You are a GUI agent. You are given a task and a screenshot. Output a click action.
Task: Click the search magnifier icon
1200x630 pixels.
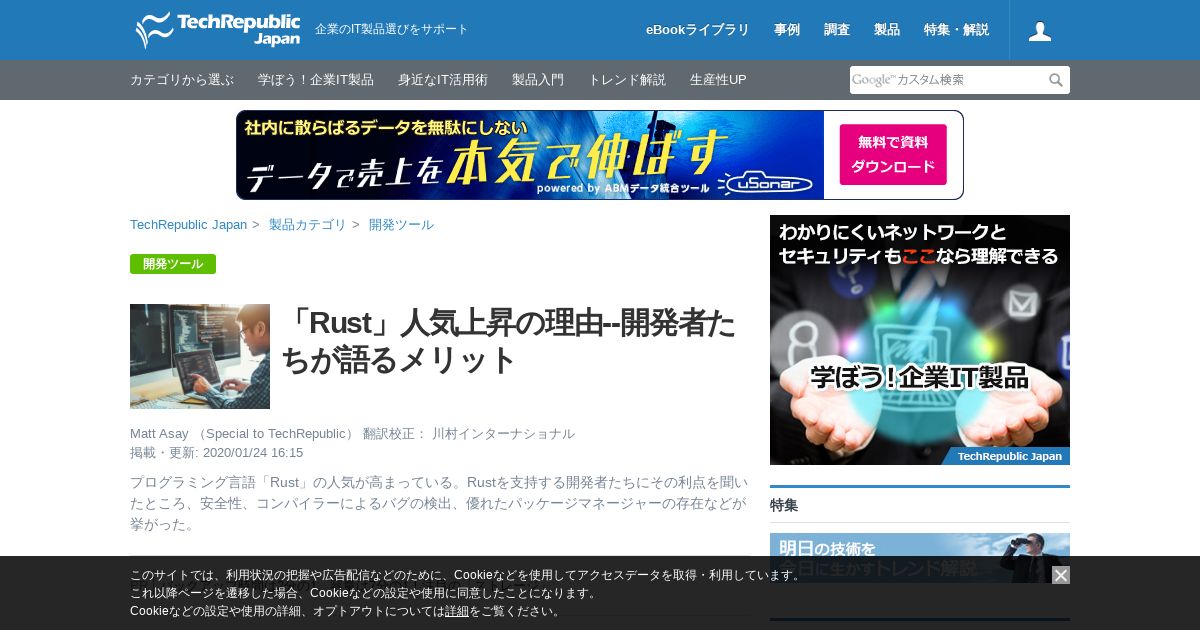[x=1056, y=80]
